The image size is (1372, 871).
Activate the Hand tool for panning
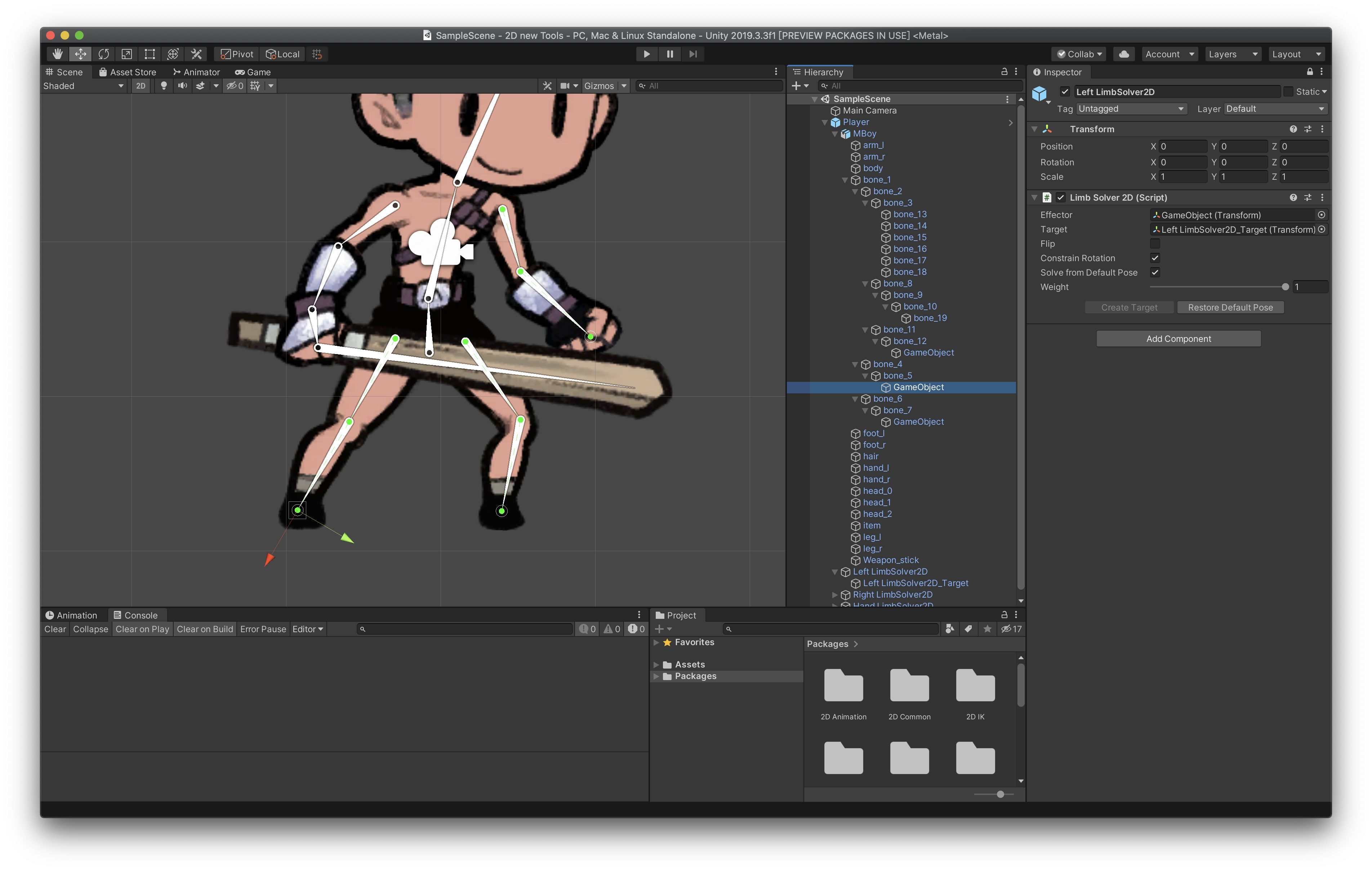click(x=57, y=54)
